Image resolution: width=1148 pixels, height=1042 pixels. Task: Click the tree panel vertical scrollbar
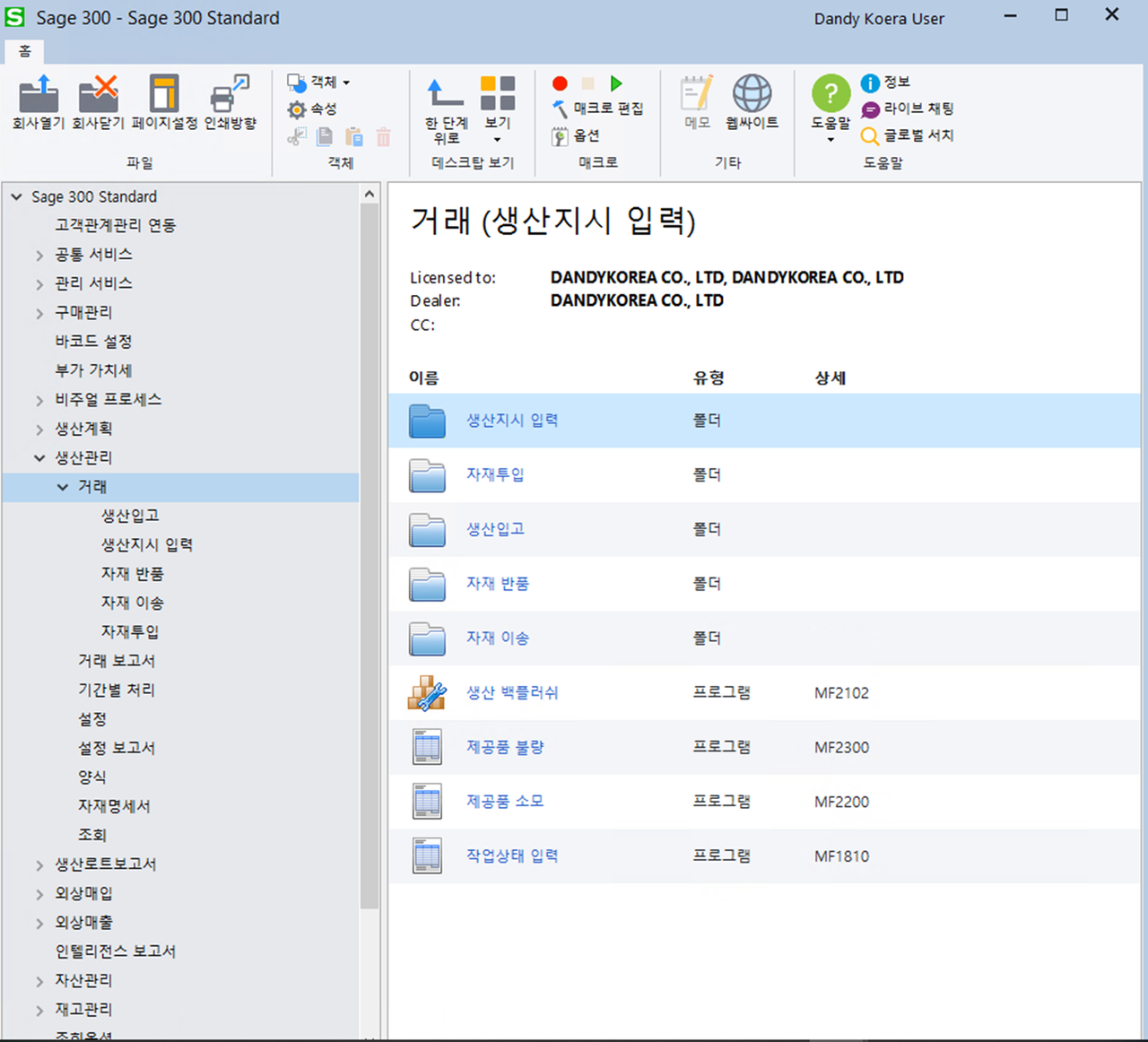tap(370, 556)
